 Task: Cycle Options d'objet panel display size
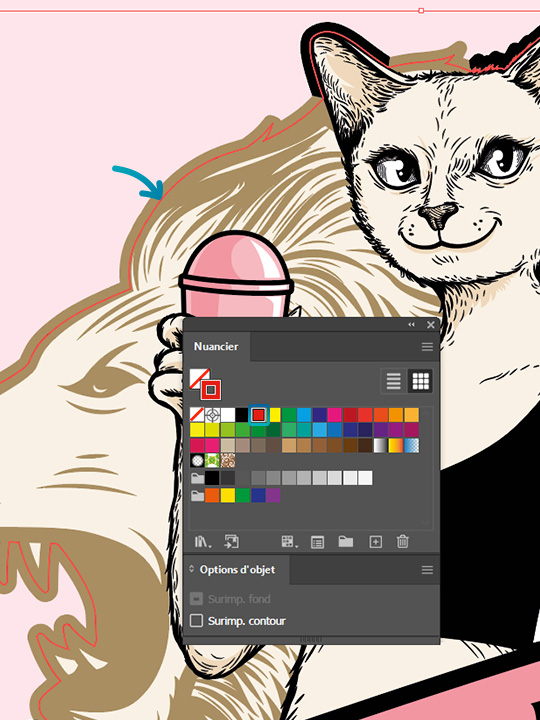coord(191,569)
